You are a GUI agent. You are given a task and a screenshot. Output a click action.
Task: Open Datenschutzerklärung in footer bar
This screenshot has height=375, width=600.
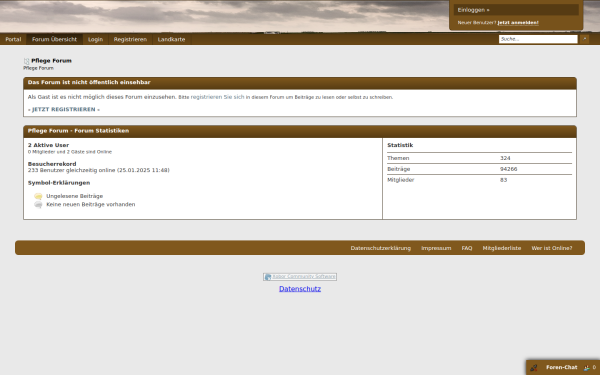tap(381, 248)
